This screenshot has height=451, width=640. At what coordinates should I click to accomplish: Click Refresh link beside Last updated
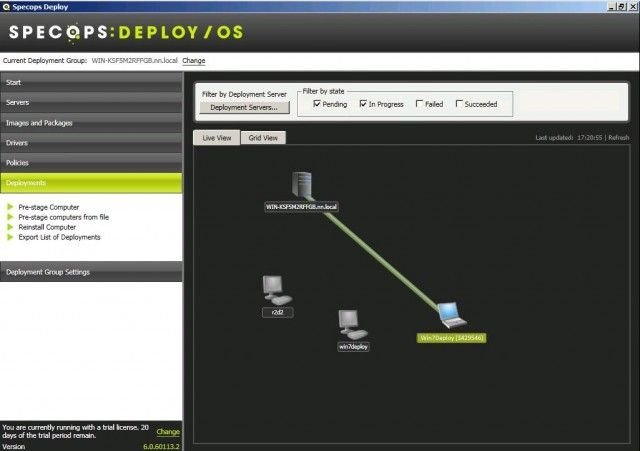click(x=618, y=138)
